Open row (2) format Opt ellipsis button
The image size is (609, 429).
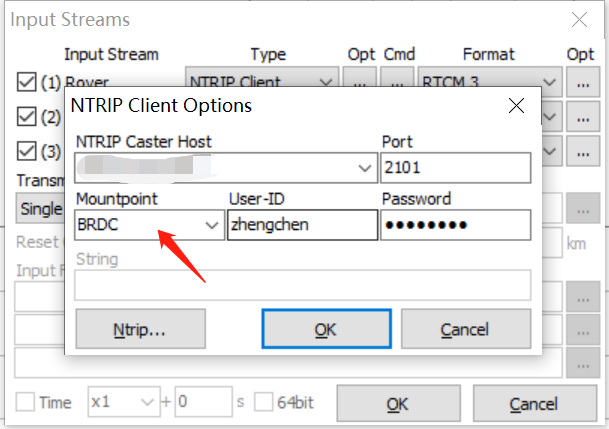click(583, 116)
